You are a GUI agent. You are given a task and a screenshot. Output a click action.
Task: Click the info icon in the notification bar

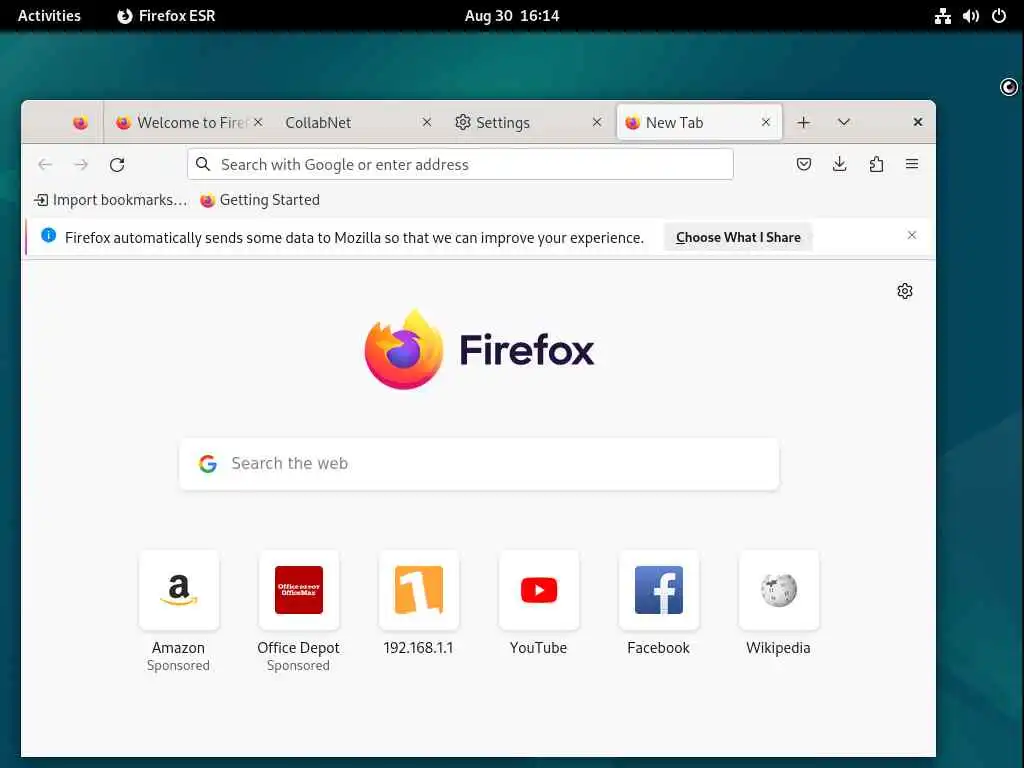tap(48, 236)
